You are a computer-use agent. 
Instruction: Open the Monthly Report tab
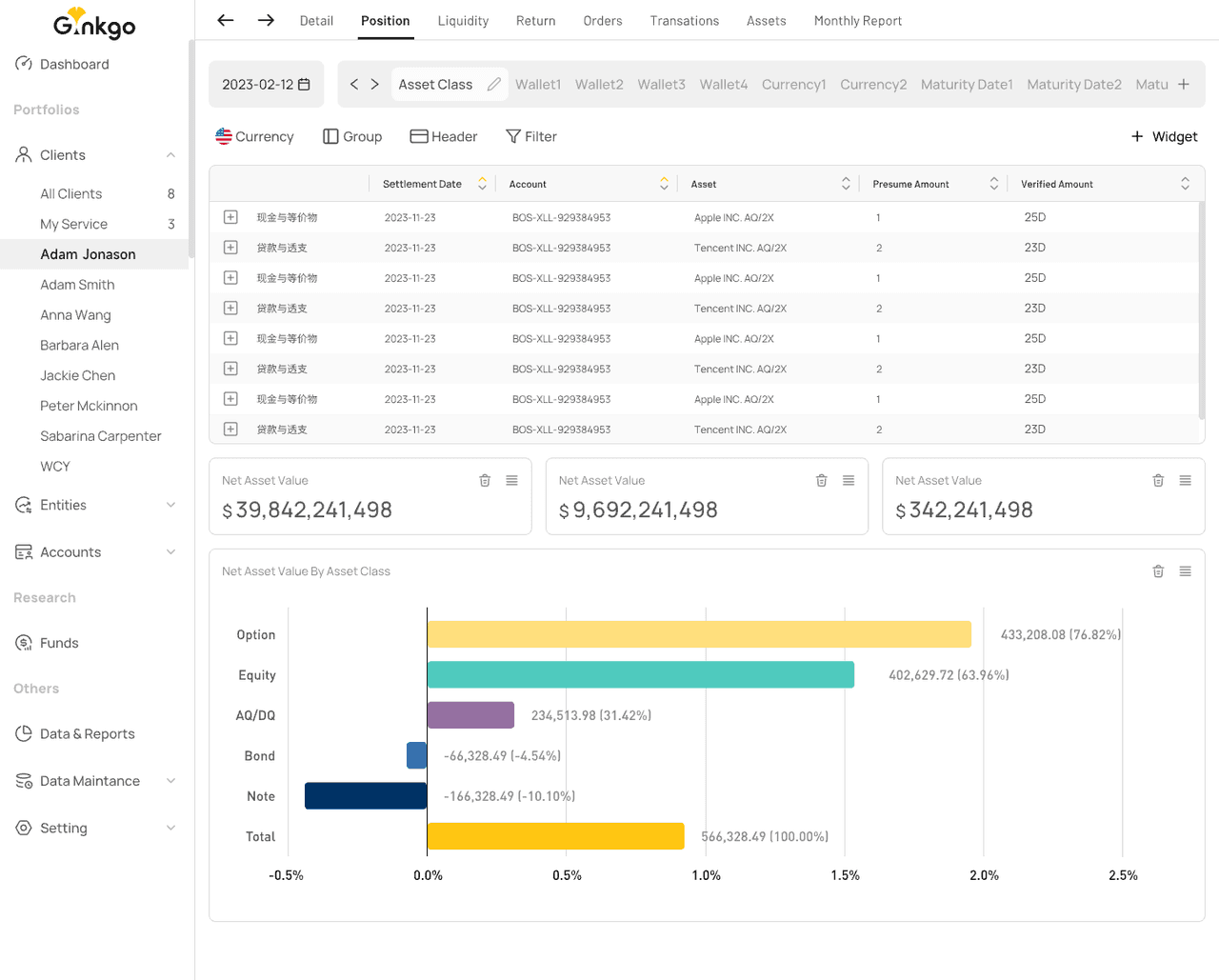coord(858,21)
